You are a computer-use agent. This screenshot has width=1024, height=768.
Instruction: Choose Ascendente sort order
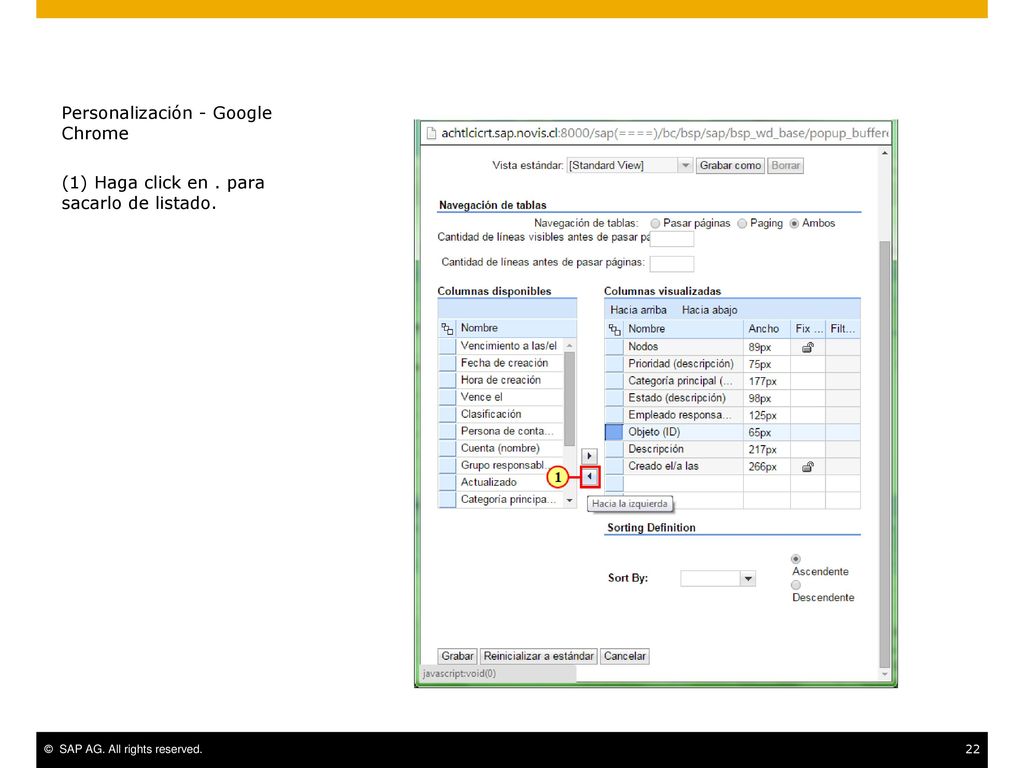795,559
